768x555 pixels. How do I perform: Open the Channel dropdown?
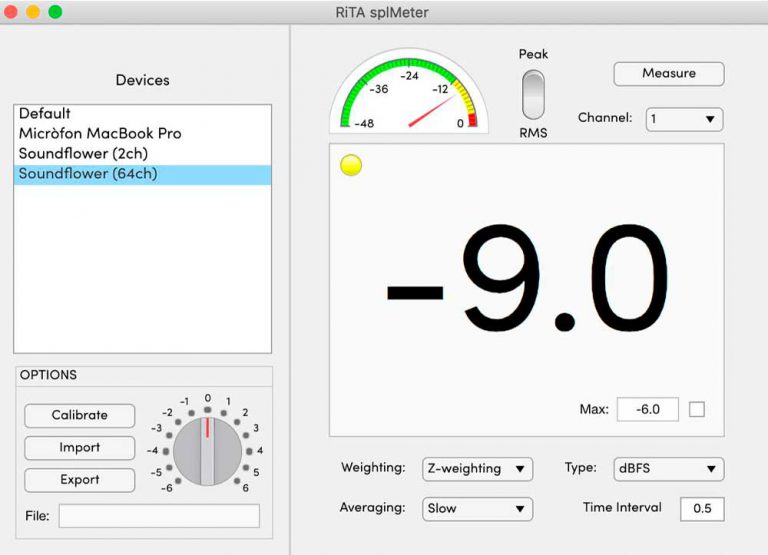click(x=684, y=119)
